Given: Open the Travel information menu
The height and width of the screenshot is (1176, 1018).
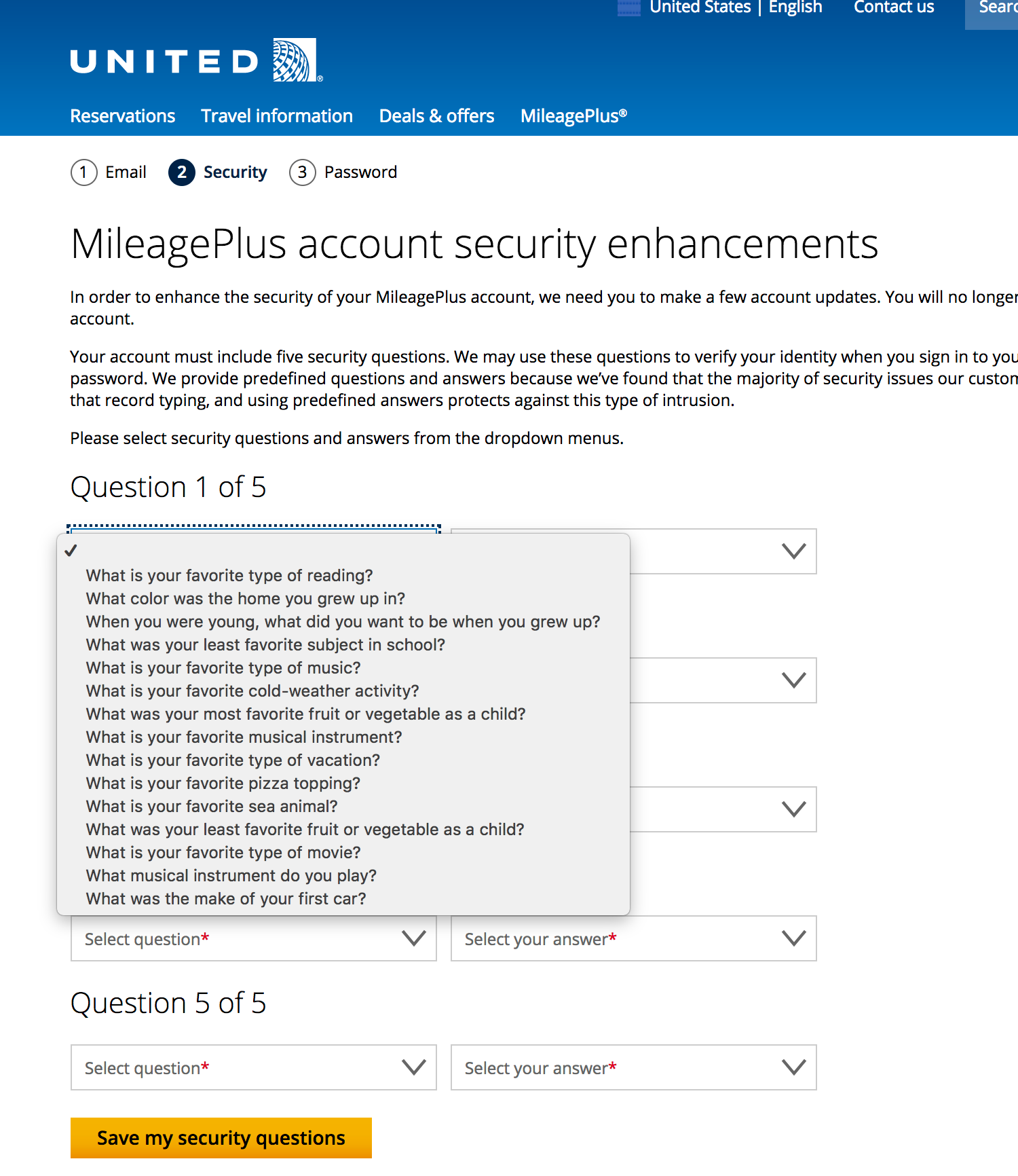Looking at the screenshot, I should (277, 116).
